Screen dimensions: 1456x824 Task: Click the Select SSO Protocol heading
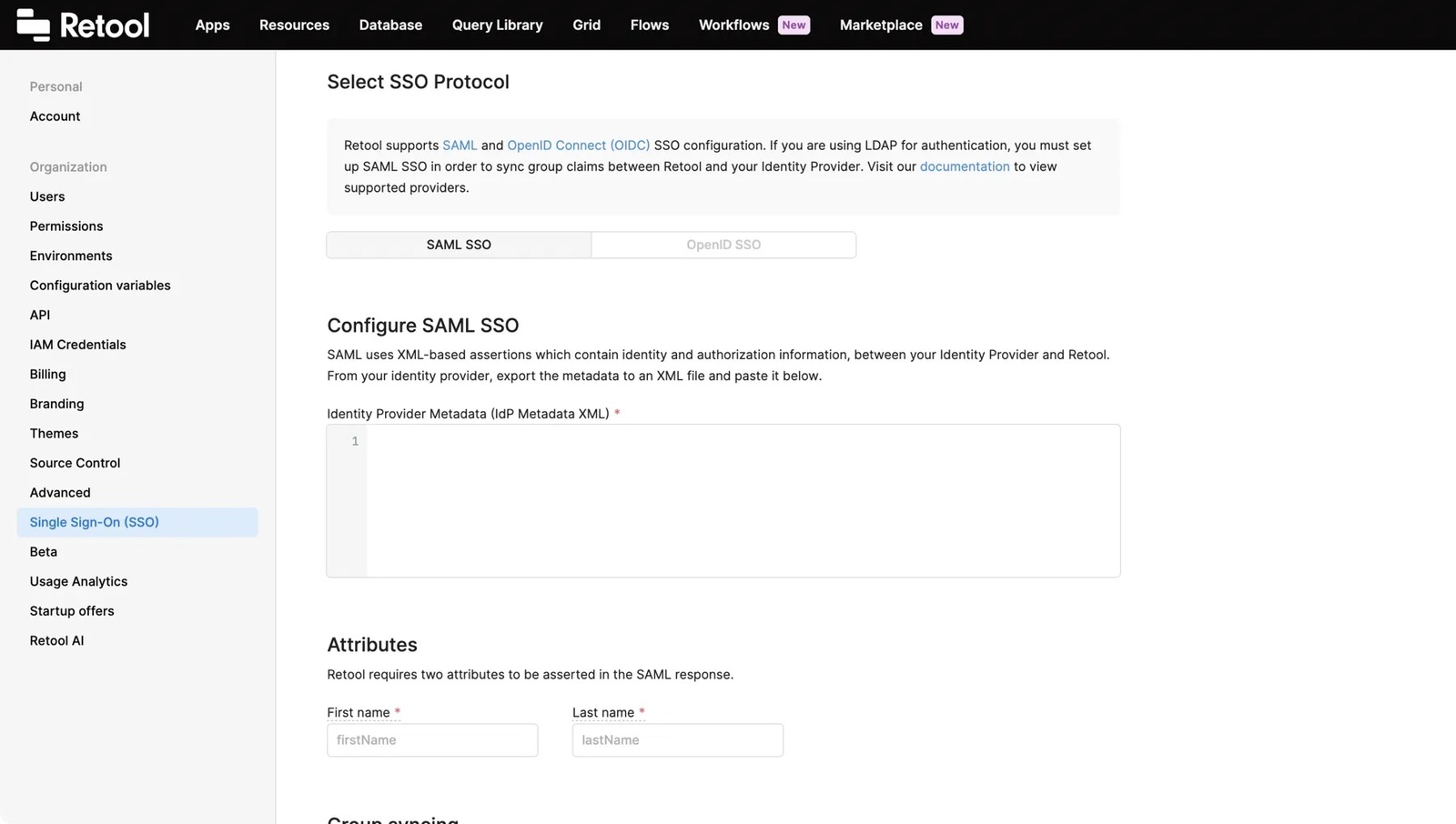pos(418,82)
